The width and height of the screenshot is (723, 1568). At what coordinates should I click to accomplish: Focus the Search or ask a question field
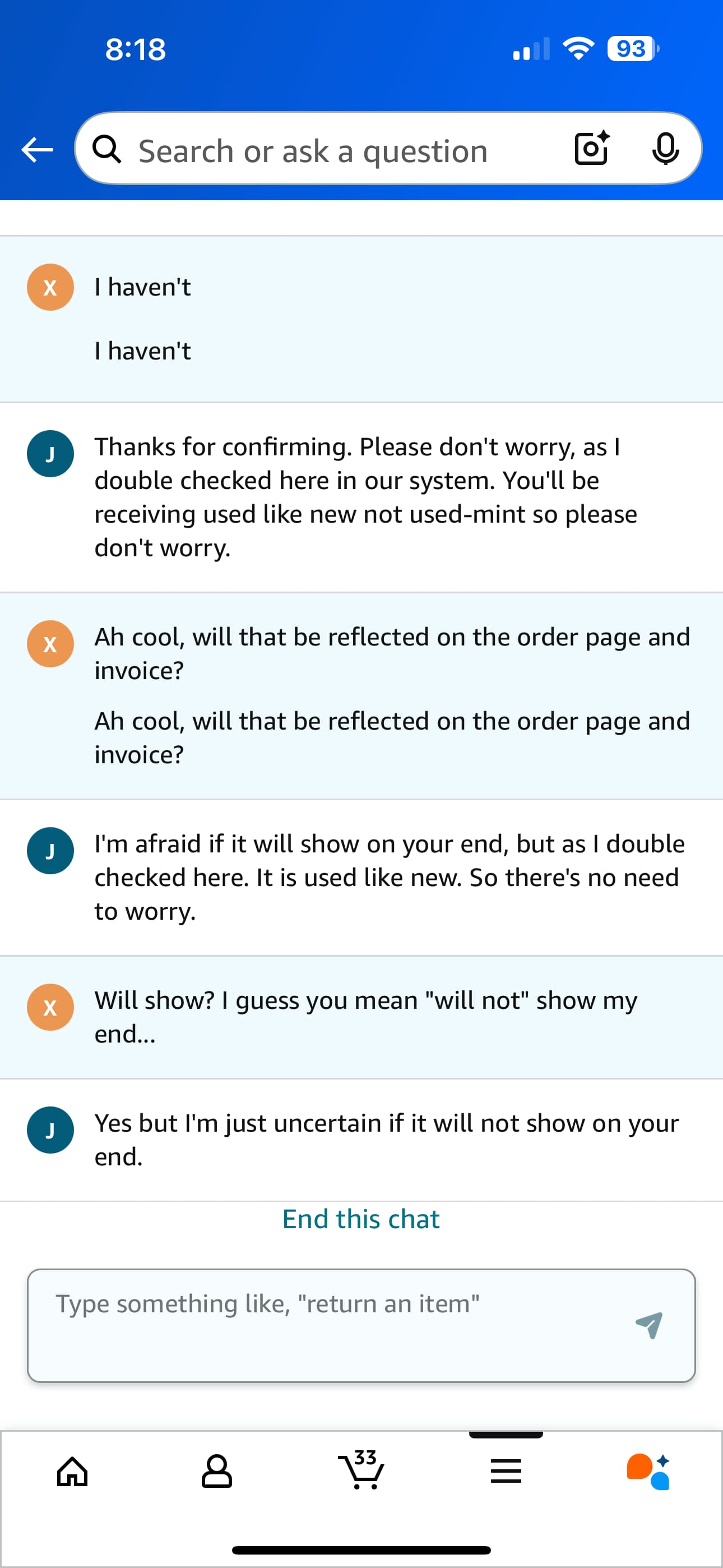pos(341,150)
